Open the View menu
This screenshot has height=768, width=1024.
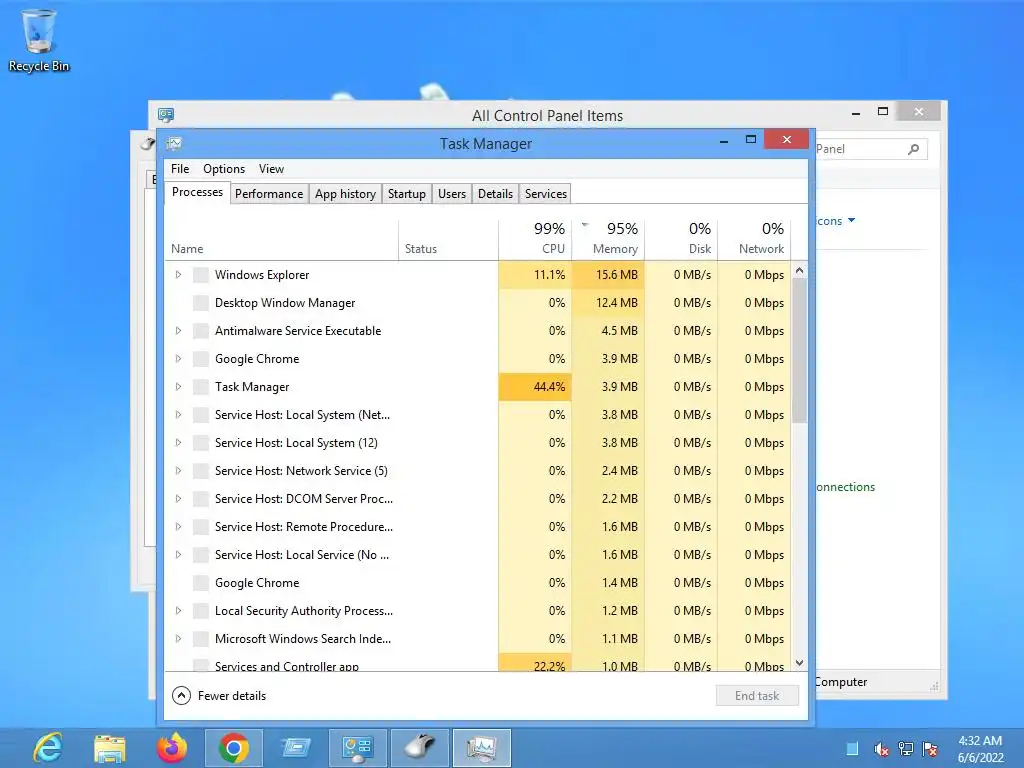coord(271,168)
